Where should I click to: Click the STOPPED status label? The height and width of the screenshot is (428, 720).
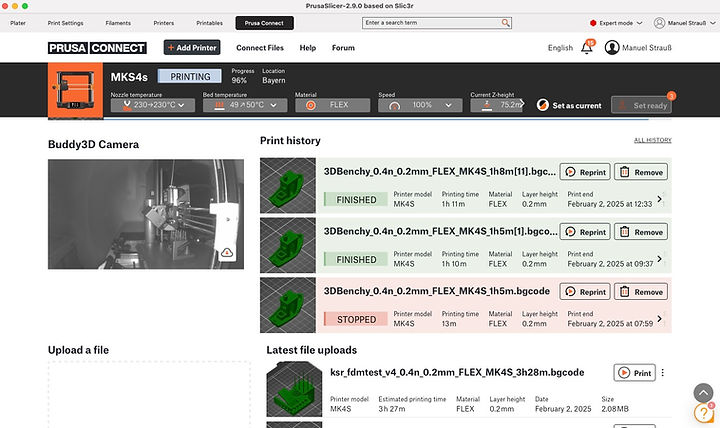(356, 319)
